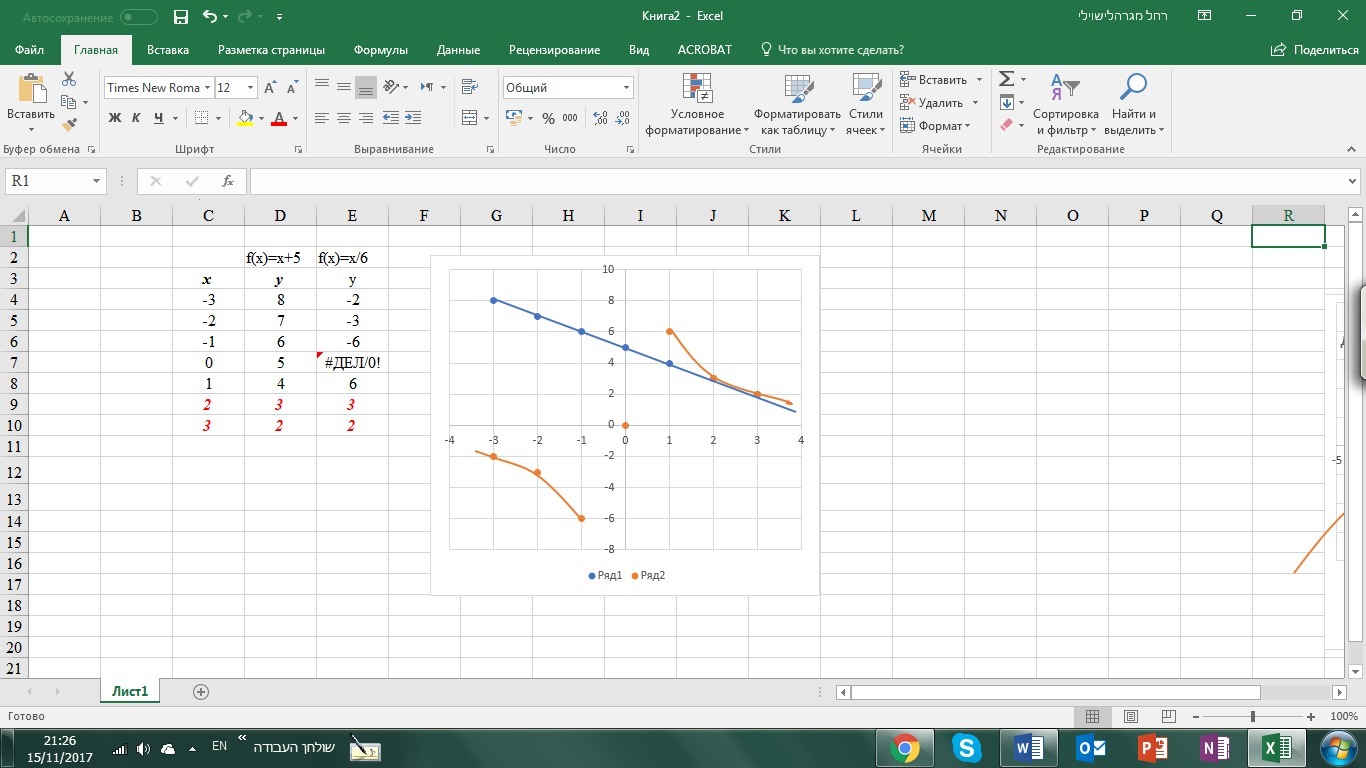This screenshot has width=1366, height=768.
Task: Click the Save icon in the title bar
Action: 181,16
